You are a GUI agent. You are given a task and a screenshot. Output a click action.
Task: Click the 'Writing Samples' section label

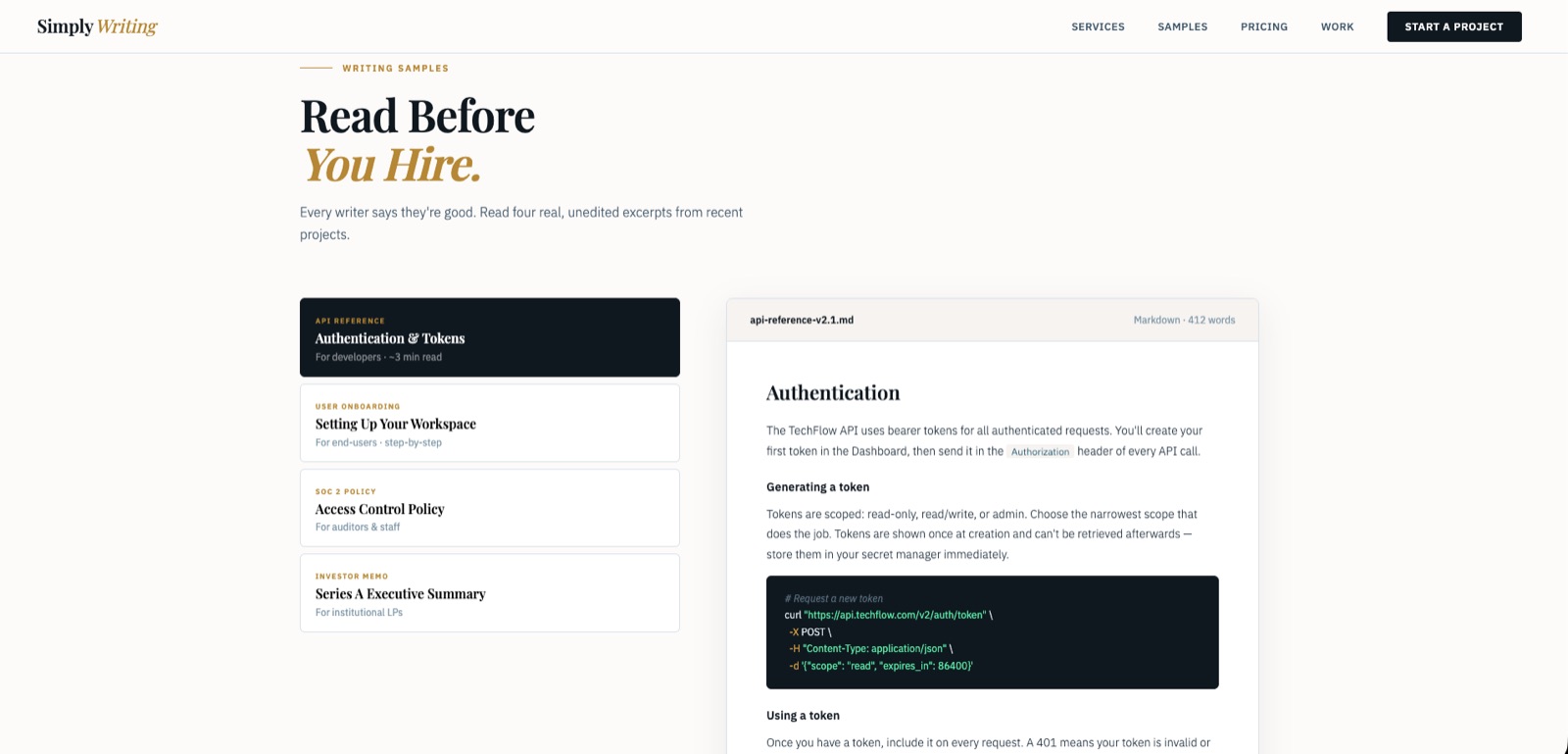[x=395, y=69]
